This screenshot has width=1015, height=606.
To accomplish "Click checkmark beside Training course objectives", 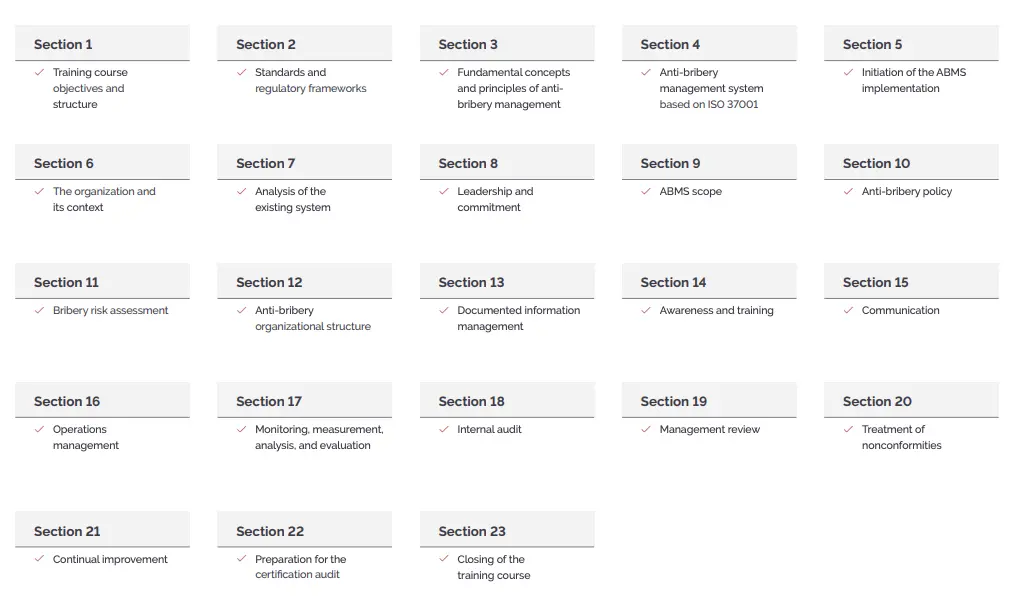I will [39, 73].
